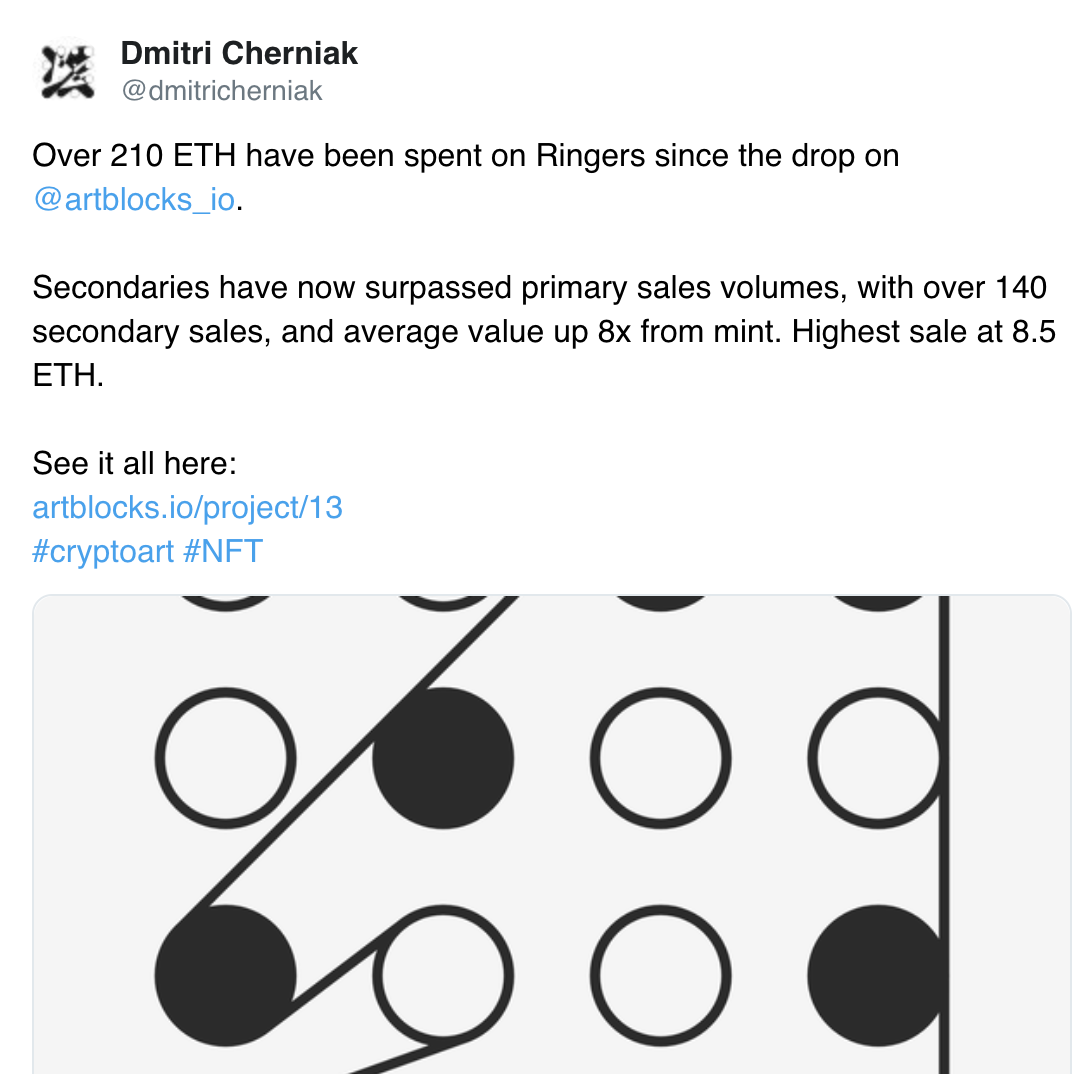
Task: Click the #cryptoart hashtag
Action: click(103, 551)
